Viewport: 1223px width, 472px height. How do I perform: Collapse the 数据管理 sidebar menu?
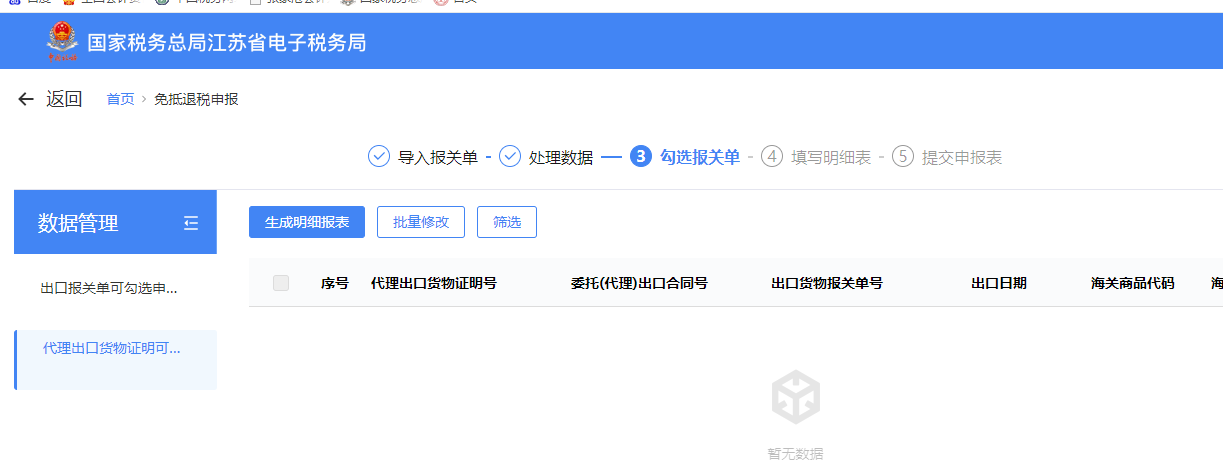pyautogui.click(x=191, y=223)
